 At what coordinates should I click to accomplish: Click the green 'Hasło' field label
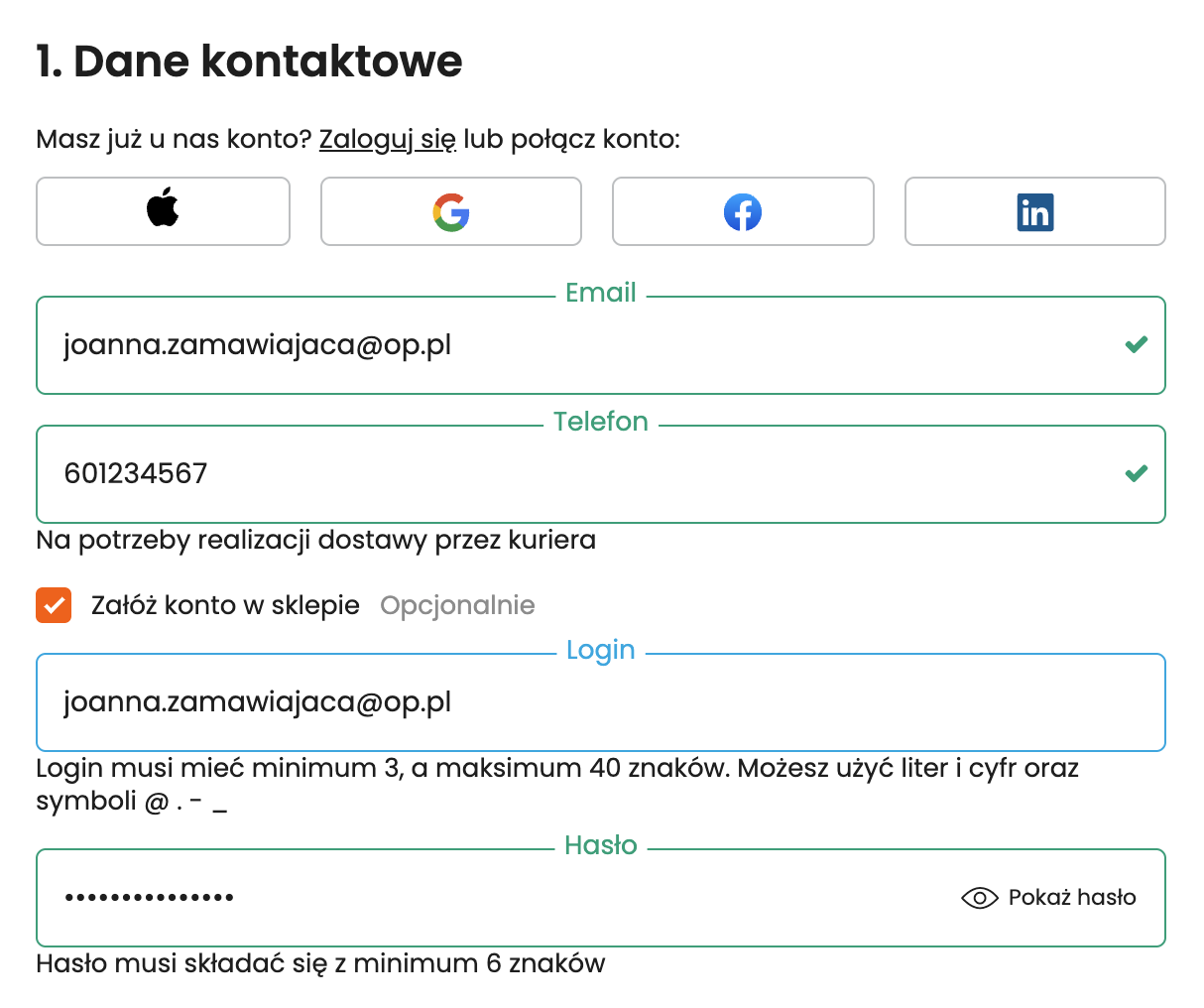click(x=601, y=845)
